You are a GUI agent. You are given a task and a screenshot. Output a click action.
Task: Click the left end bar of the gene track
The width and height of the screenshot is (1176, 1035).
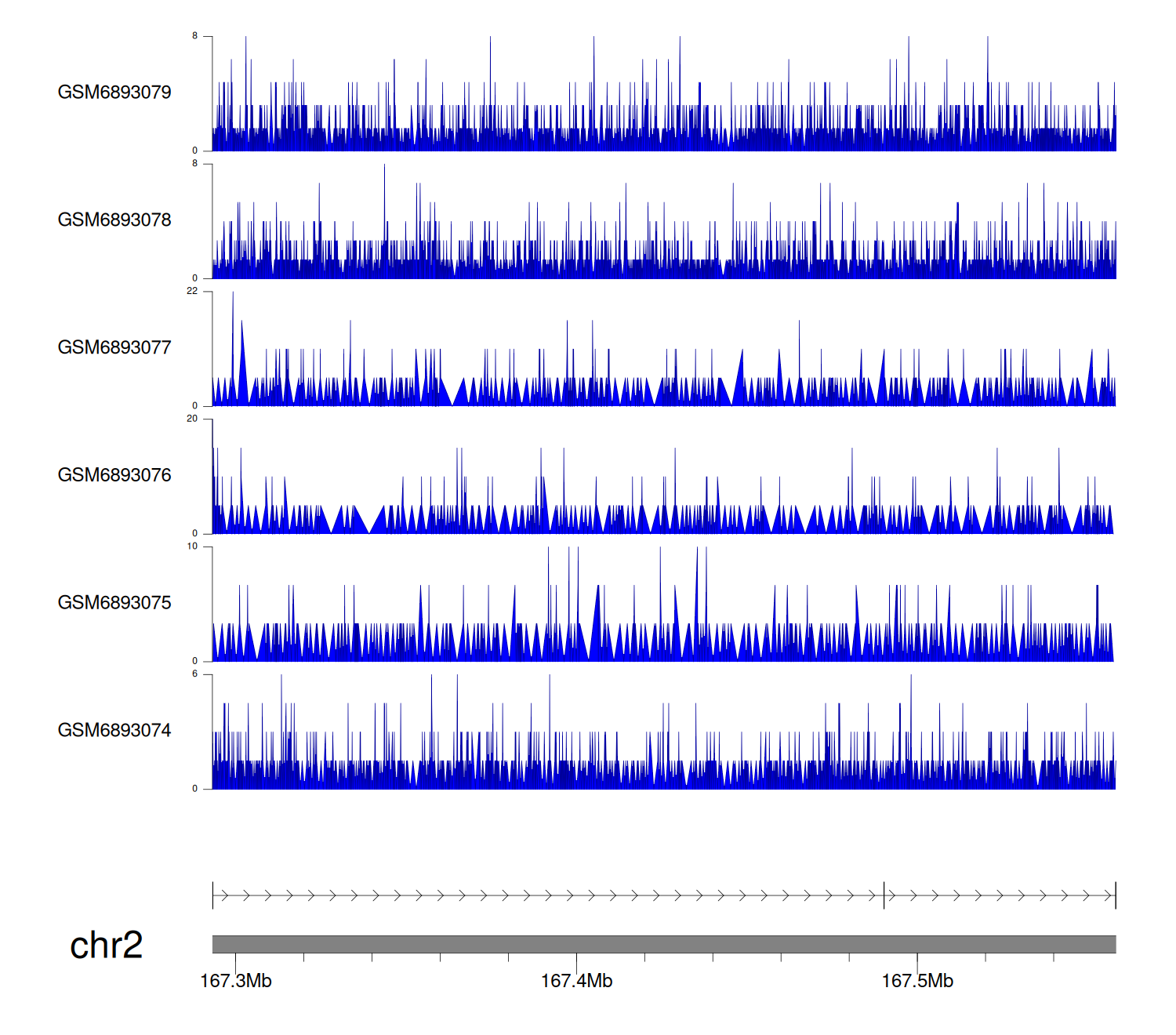[x=212, y=895]
